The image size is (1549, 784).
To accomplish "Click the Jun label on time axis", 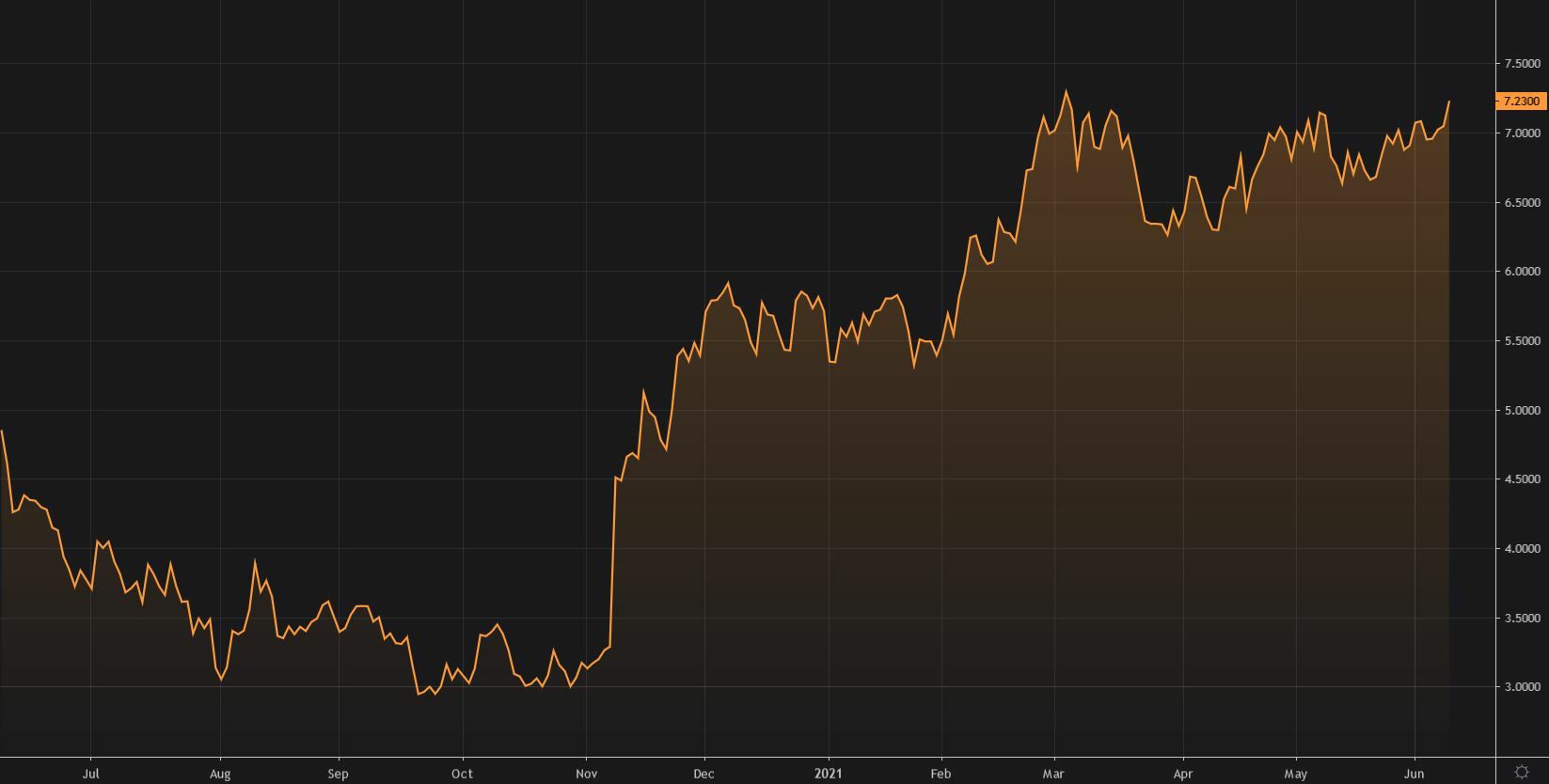I will point(1415,774).
